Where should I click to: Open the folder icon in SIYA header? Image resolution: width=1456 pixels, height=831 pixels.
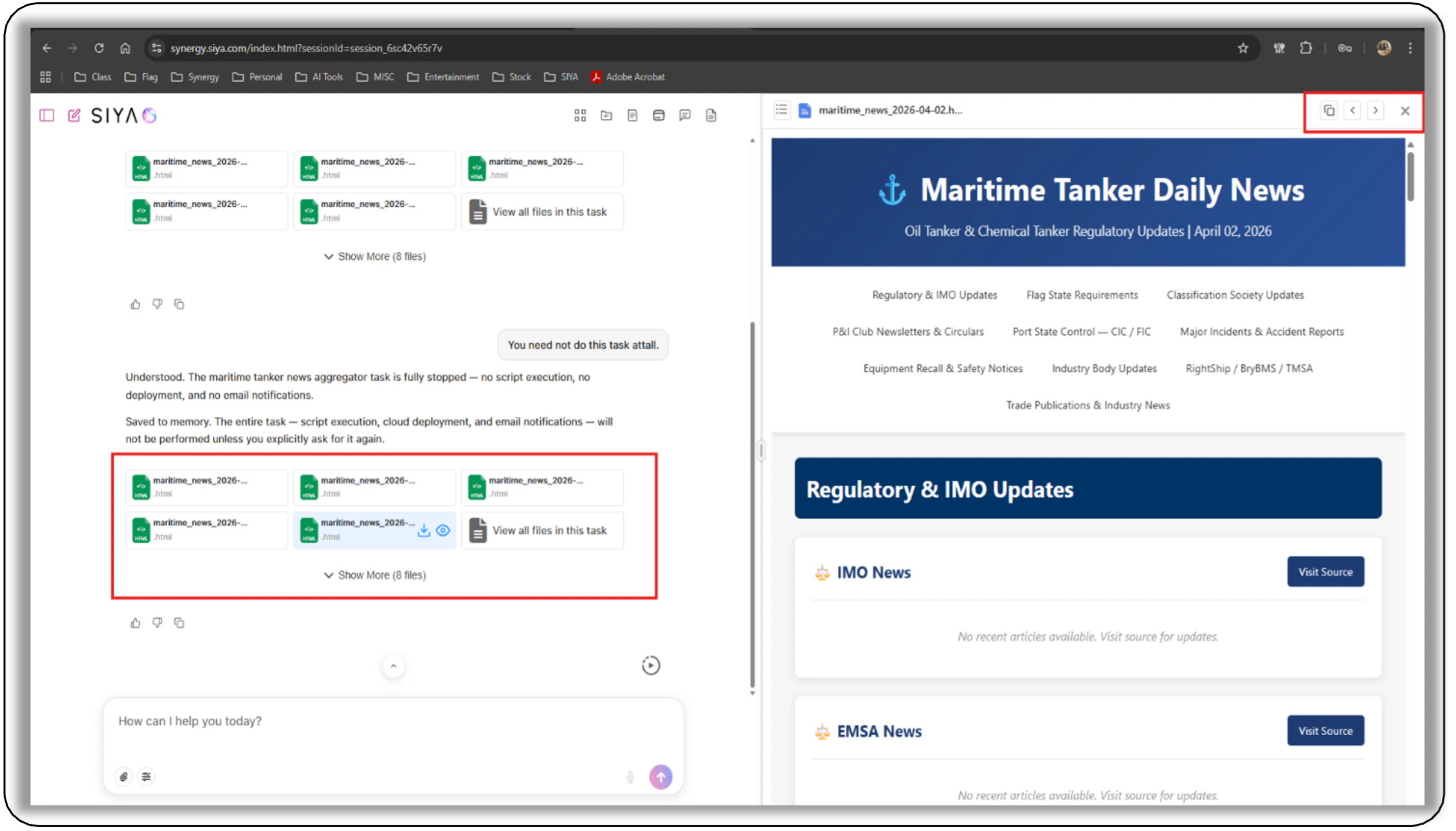[606, 115]
